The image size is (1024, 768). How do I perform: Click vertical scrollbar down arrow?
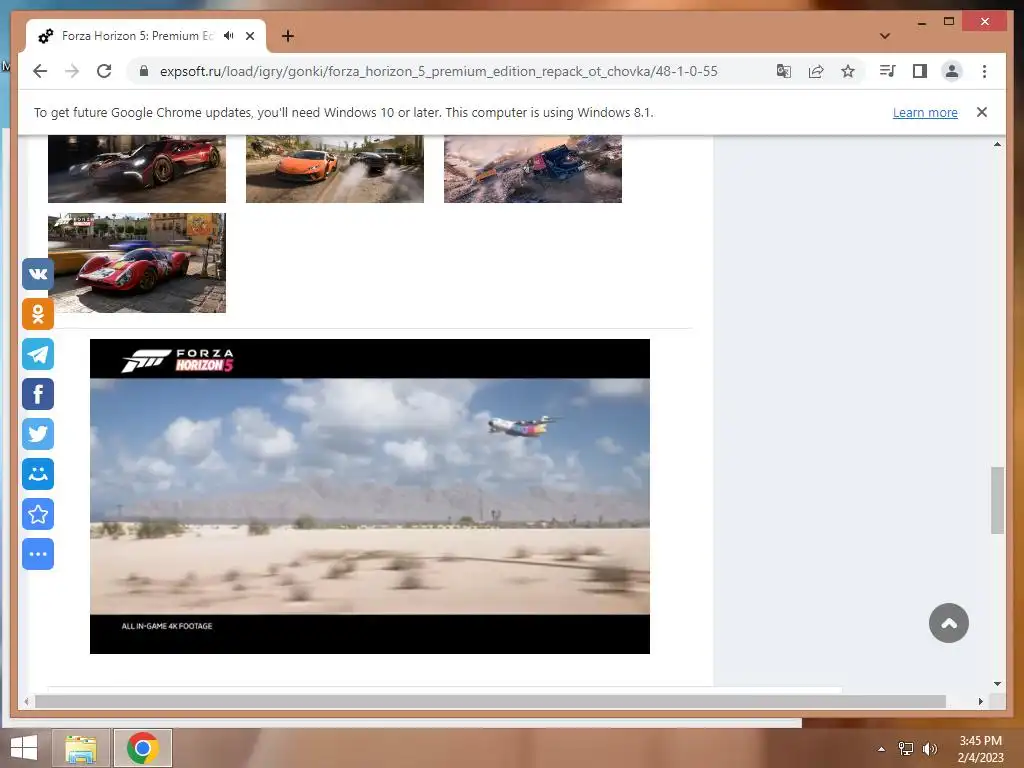(x=997, y=683)
